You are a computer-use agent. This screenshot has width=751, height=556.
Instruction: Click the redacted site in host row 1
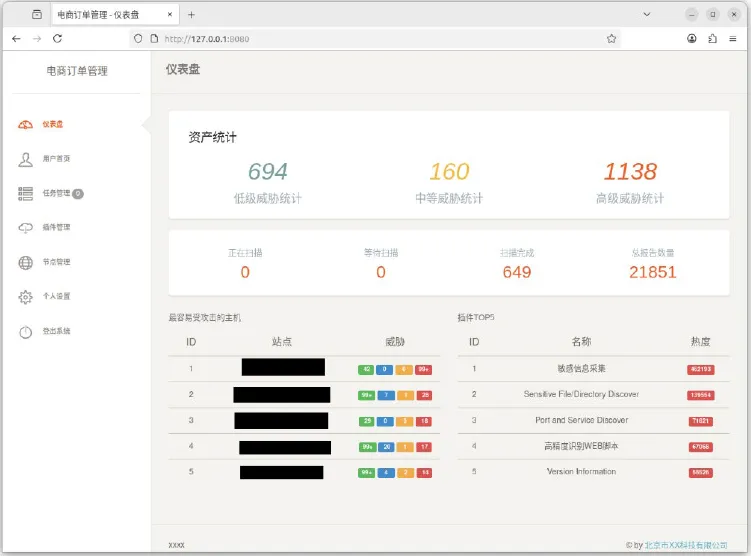(283, 367)
